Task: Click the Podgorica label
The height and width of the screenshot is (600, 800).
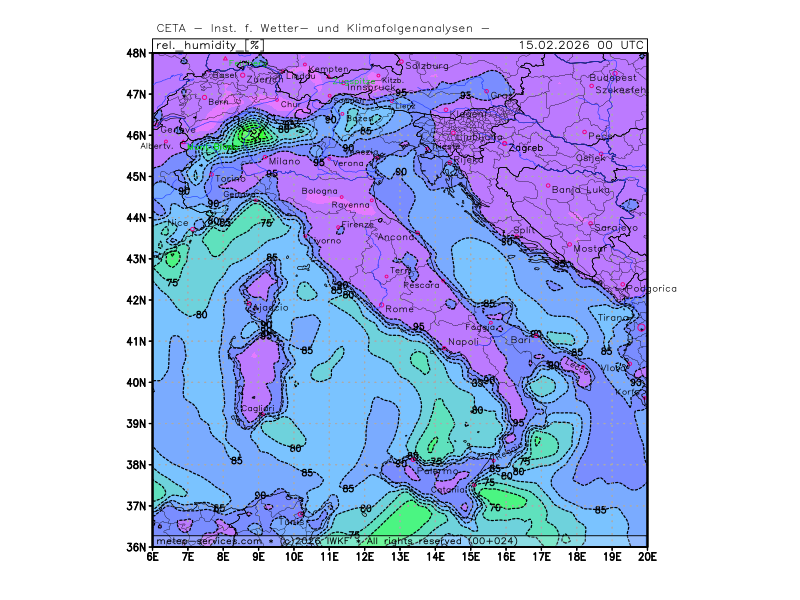Action: (652, 289)
